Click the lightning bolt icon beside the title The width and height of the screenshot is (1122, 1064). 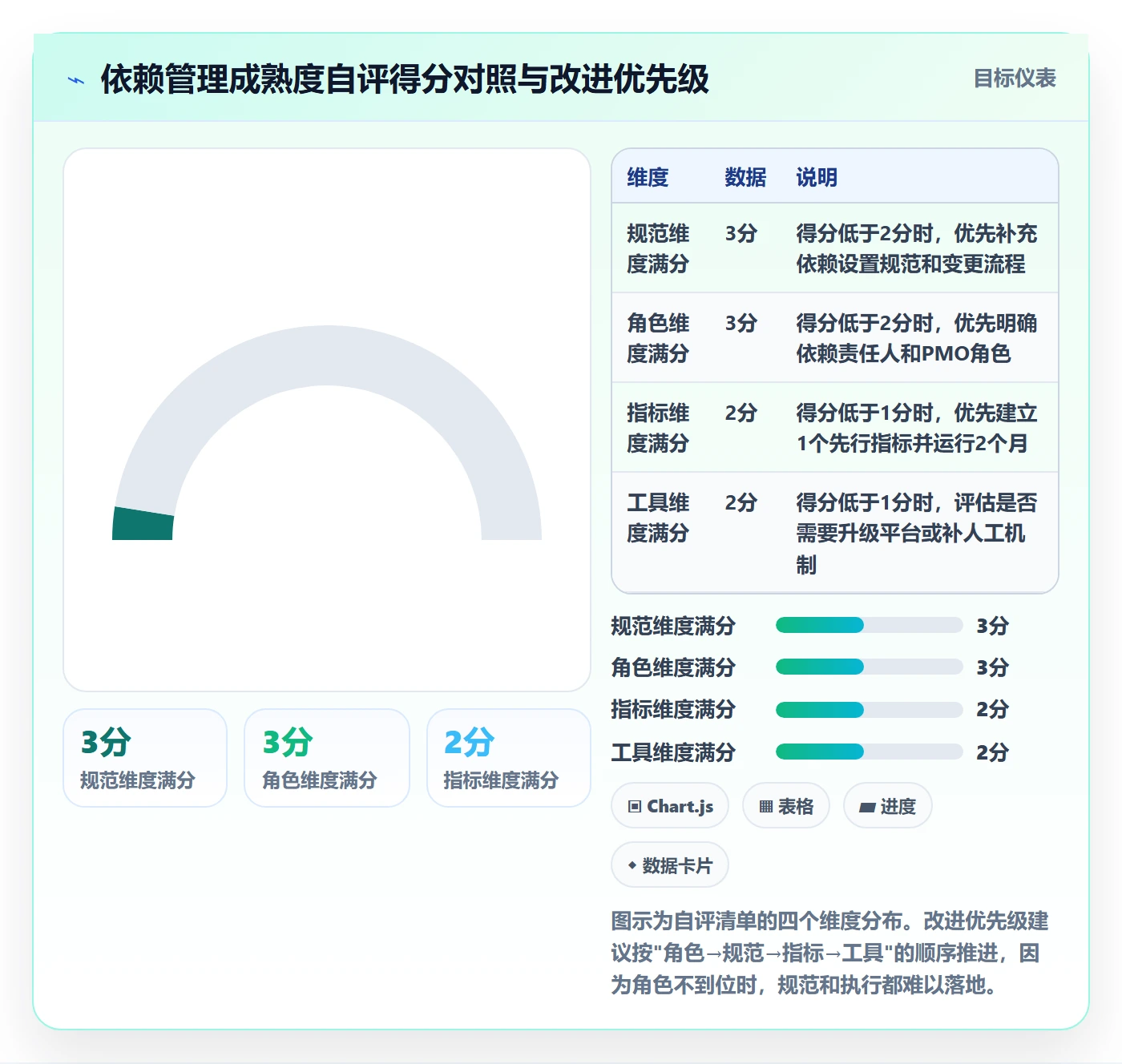[76, 80]
